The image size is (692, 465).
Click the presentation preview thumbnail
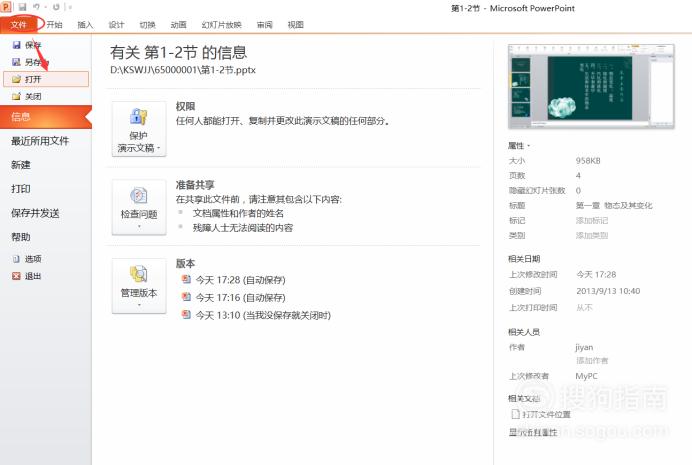591,87
